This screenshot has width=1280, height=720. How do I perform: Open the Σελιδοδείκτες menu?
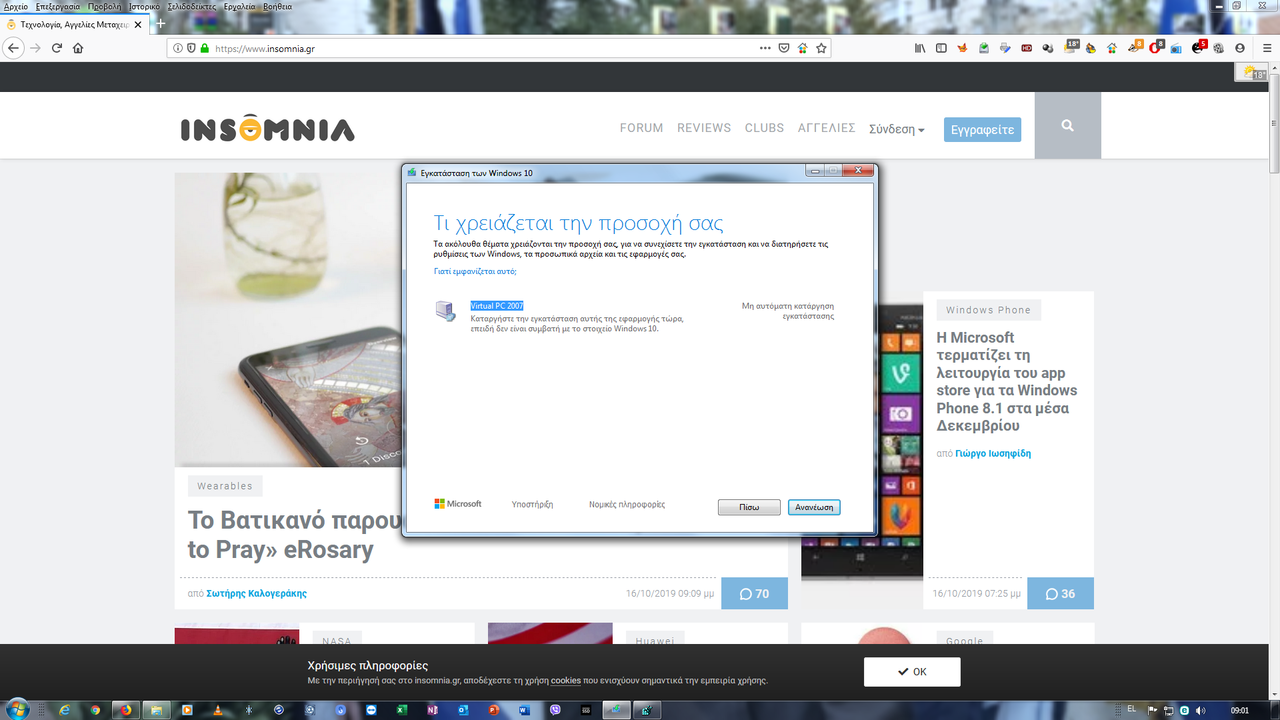tap(192, 6)
